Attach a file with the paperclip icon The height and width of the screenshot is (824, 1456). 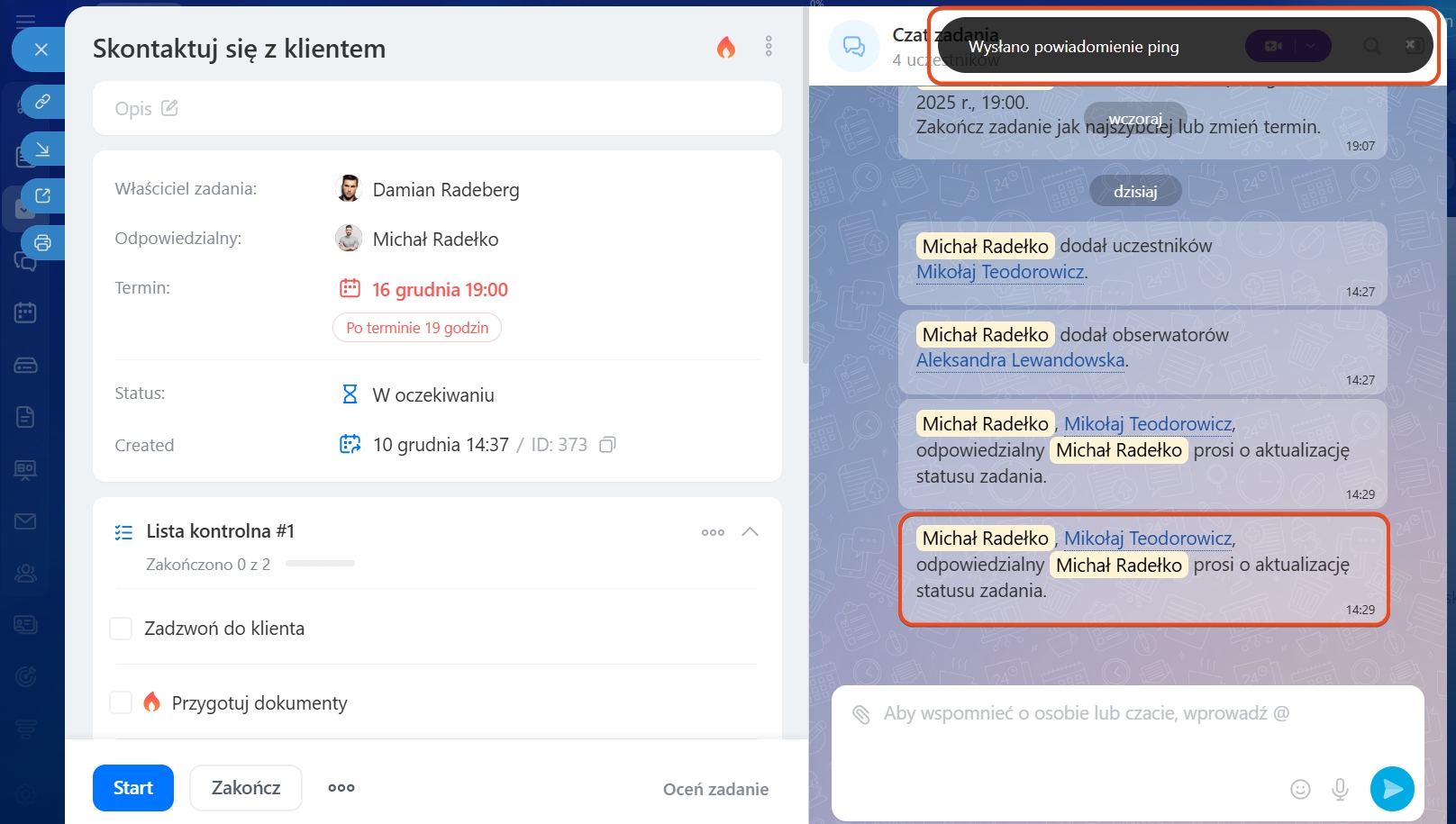[x=861, y=714]
